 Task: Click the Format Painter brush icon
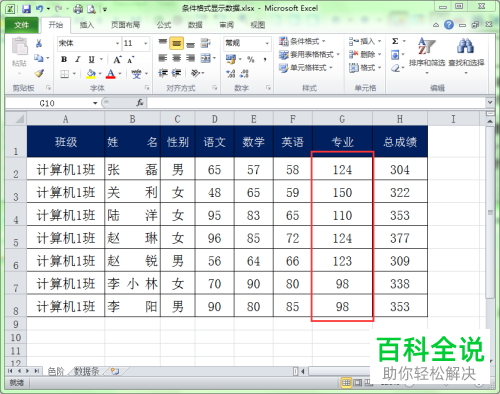pyautogui.click(x=39, y=73)
